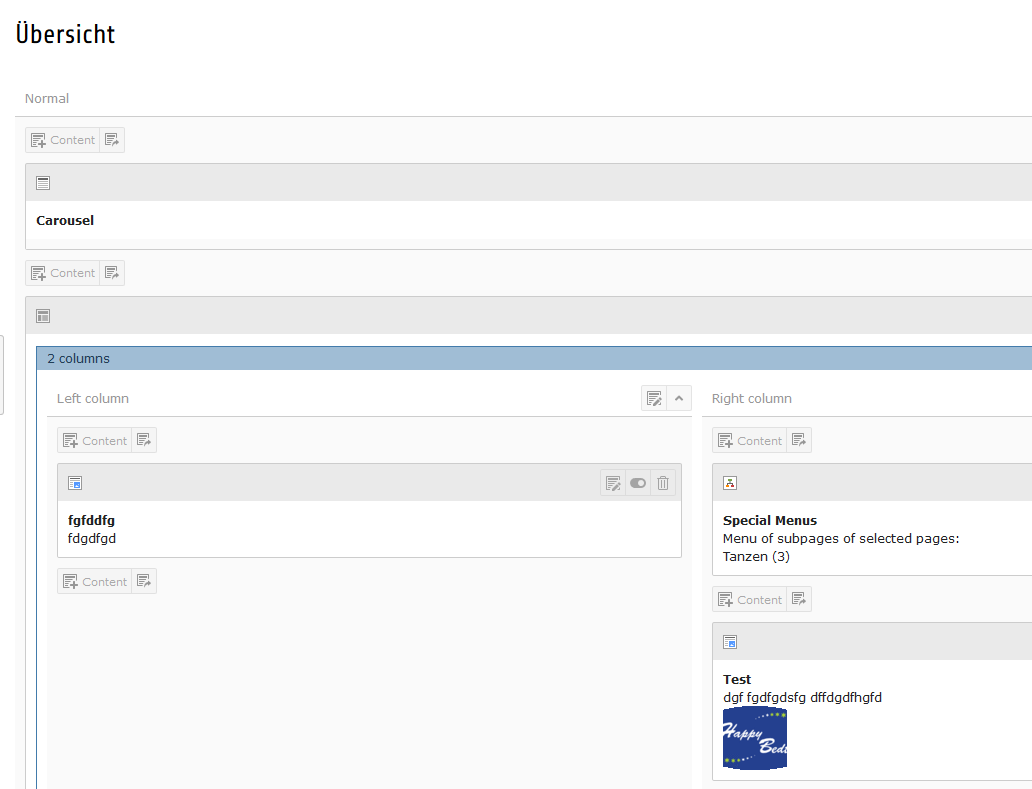Click the Happy Bed image thumbnail
The image size is (1032, 789).
click(x=755, y=738)
